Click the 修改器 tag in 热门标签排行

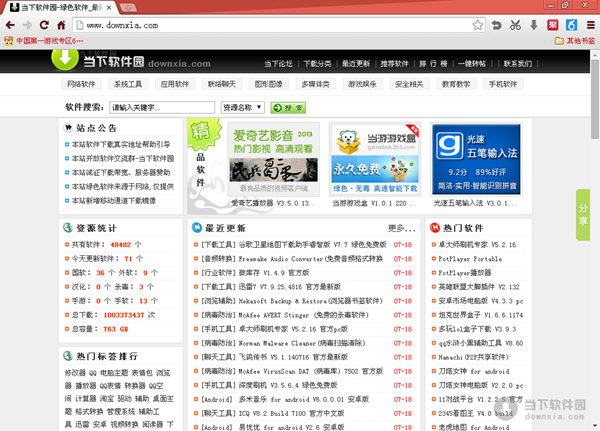click(75, 373)
